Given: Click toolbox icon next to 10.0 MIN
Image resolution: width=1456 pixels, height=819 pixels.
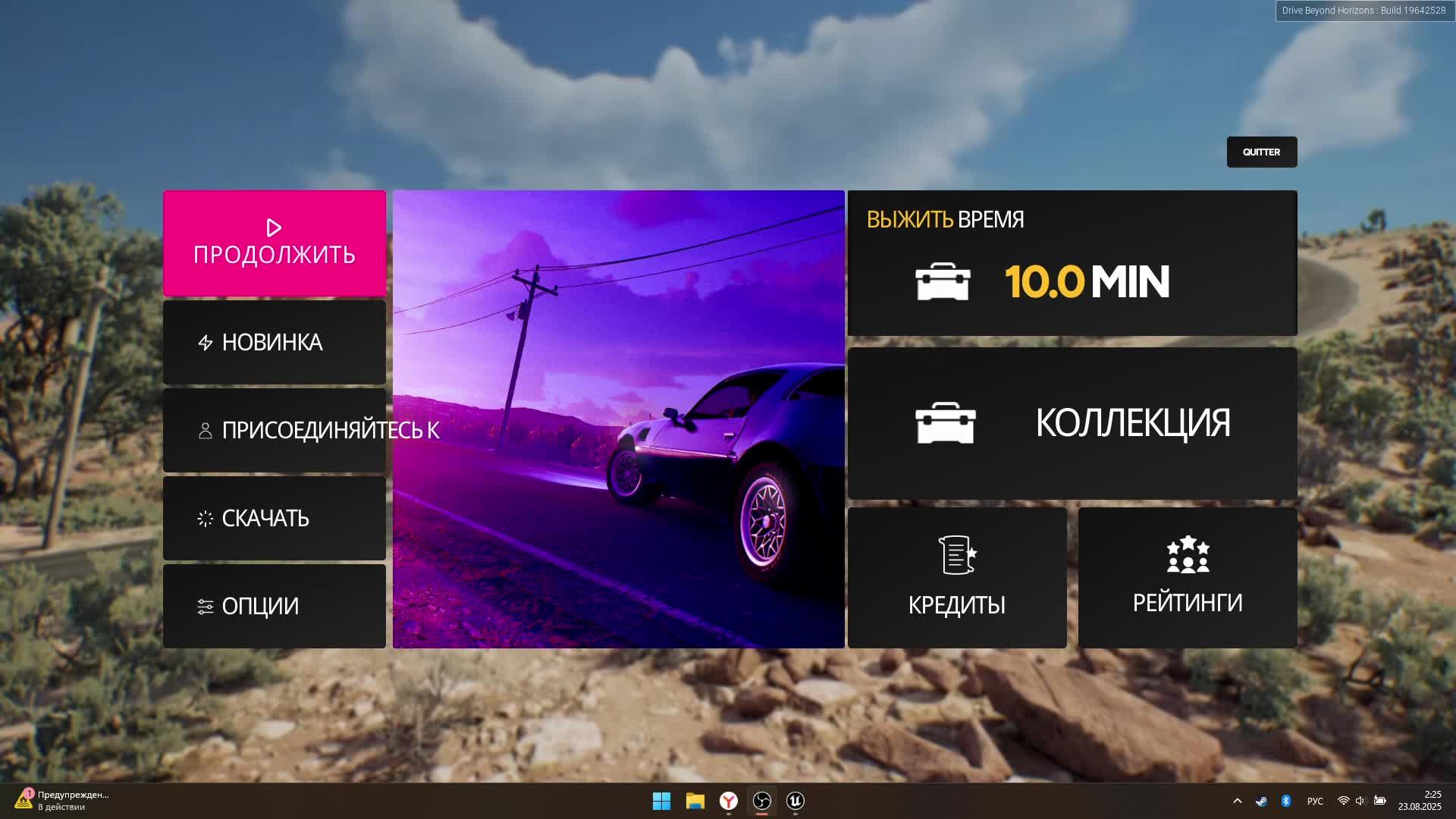Looking at the screenshot, I should tap(943, 282).
